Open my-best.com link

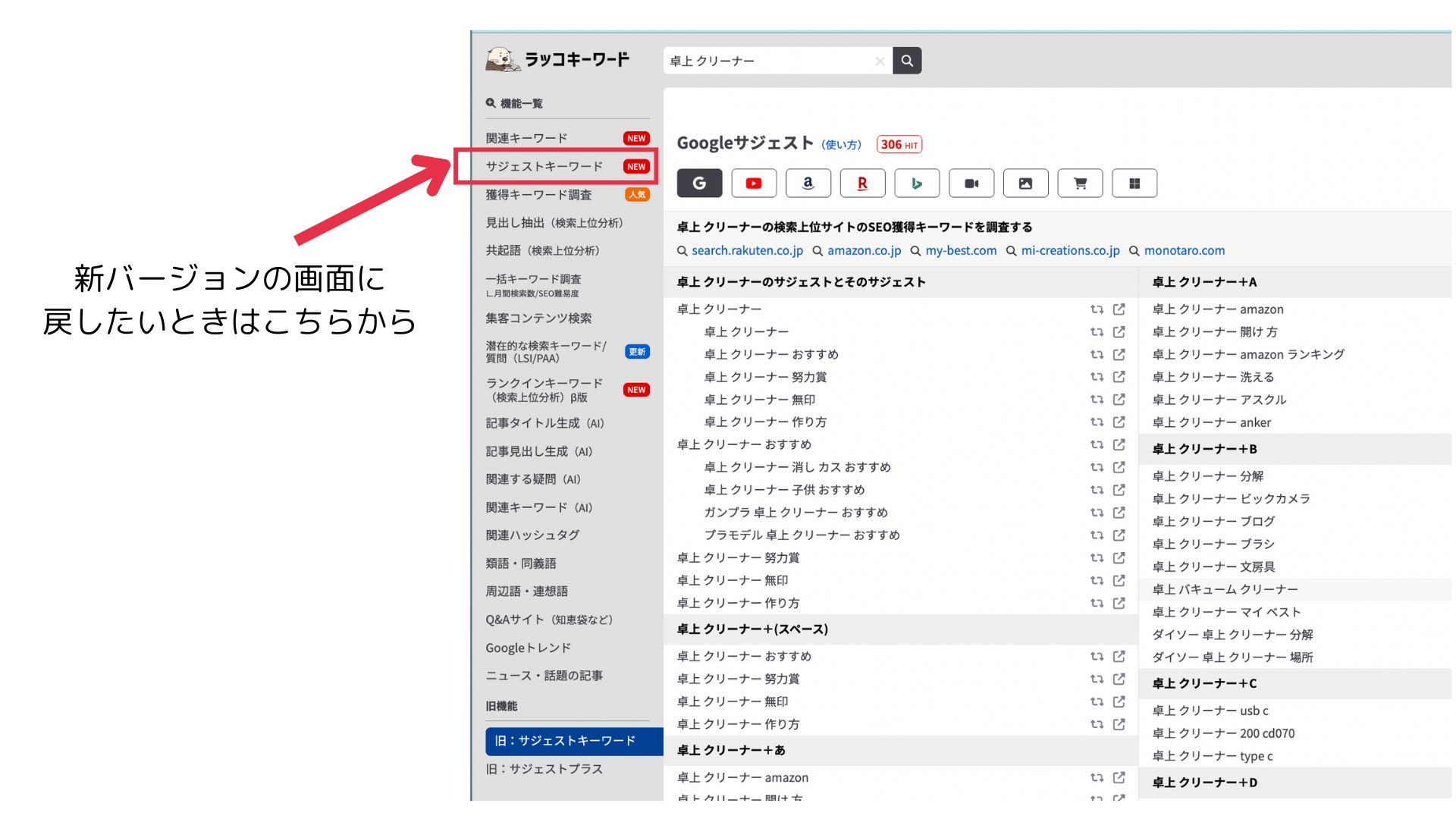pyautogui.click(x=961, y=251)
